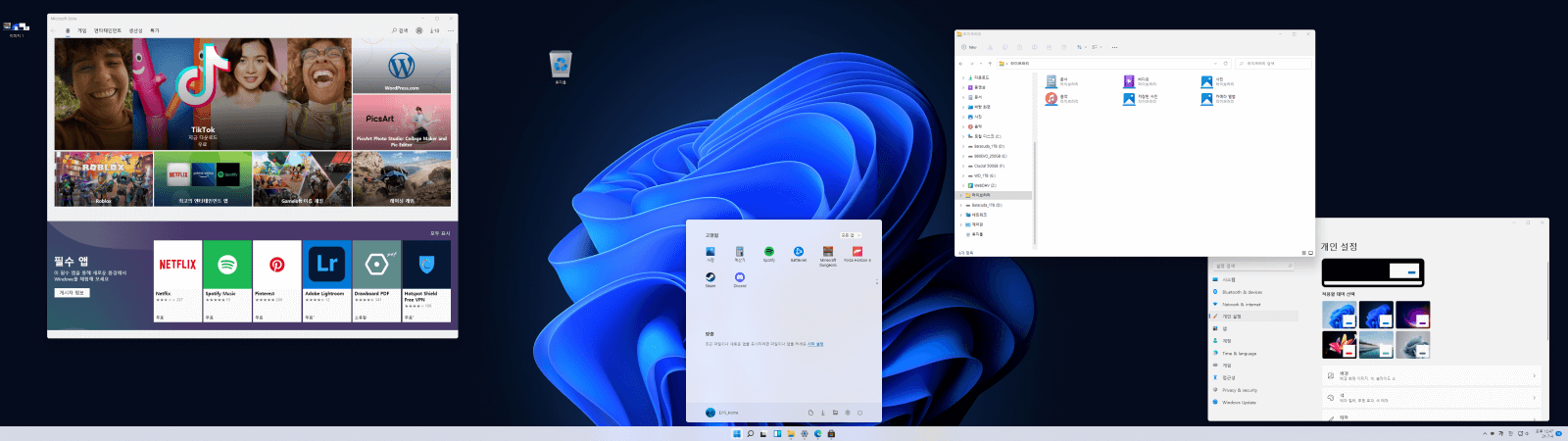1568x441 pixels.
Task: Open the WordPress.com tile in Store
Action: [x=402, y=66]
